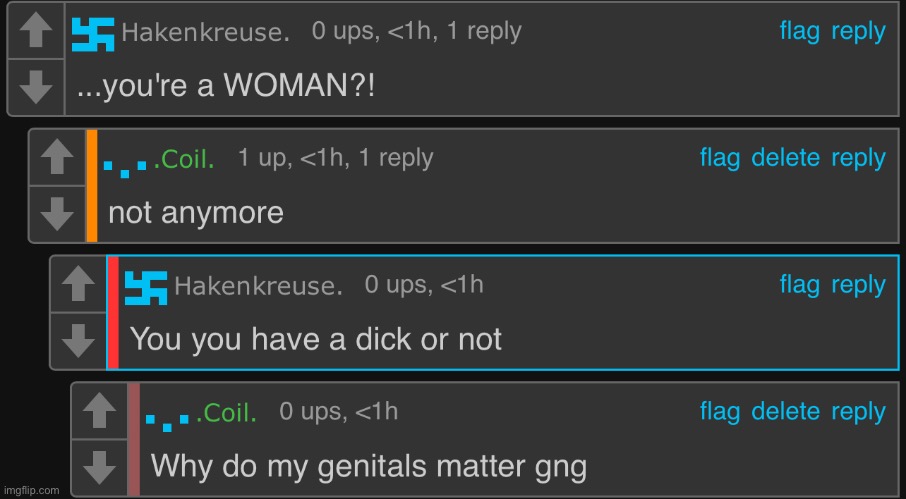Reply to the top comment
Screen dimensions: 906x499
click(858, 31)
